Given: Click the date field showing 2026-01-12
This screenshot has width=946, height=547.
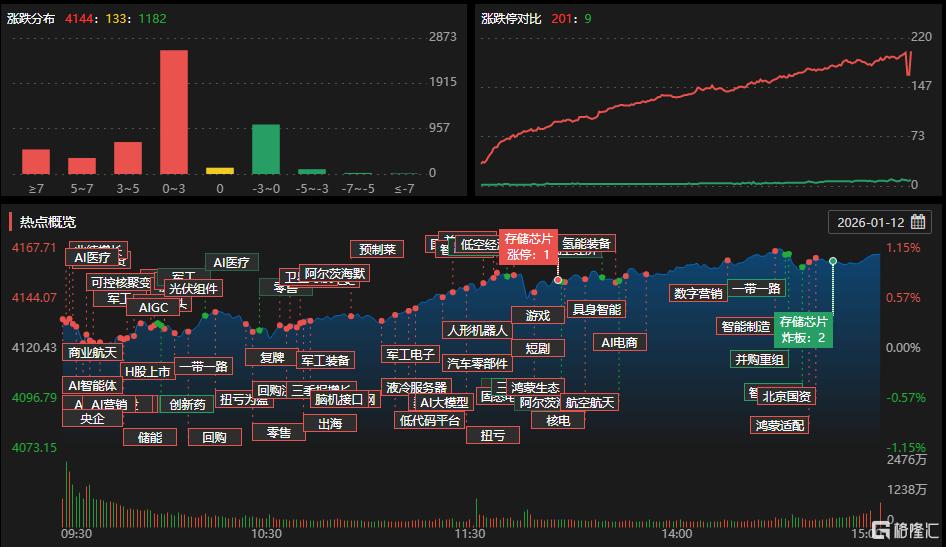Looking at the screenshot, I should [870, 222].
